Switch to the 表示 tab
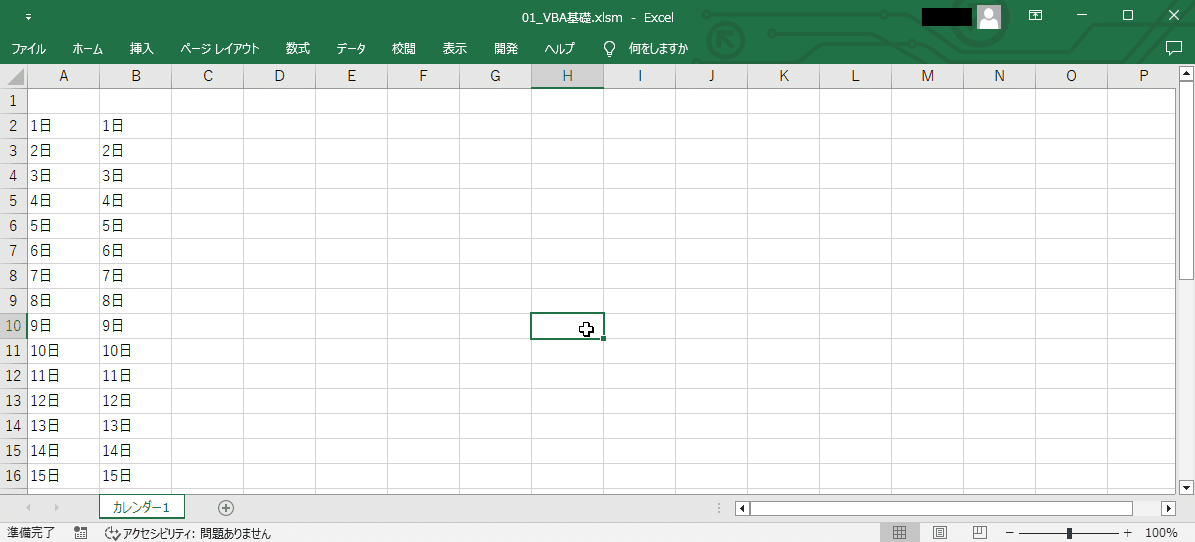This screenshot has height=542, width=1195. click(x=455, y=49)
